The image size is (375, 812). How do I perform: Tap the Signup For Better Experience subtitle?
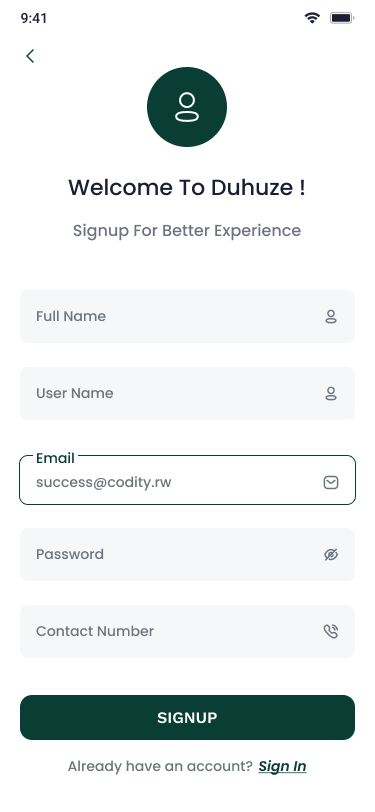click(x=187, y=230)
